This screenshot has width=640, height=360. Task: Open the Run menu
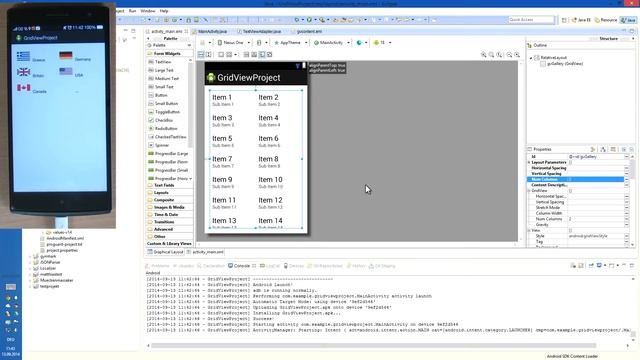pos(132,11)
